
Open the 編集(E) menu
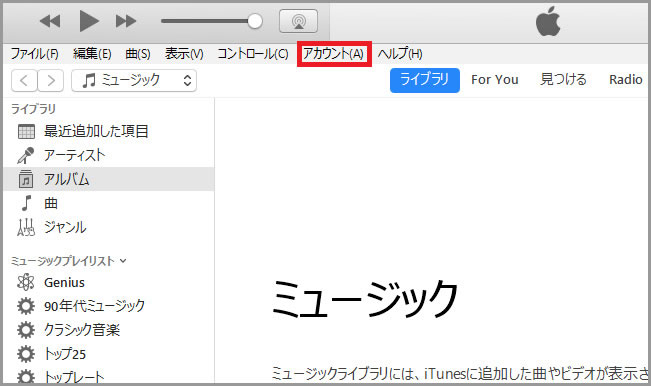pos(92,54)
